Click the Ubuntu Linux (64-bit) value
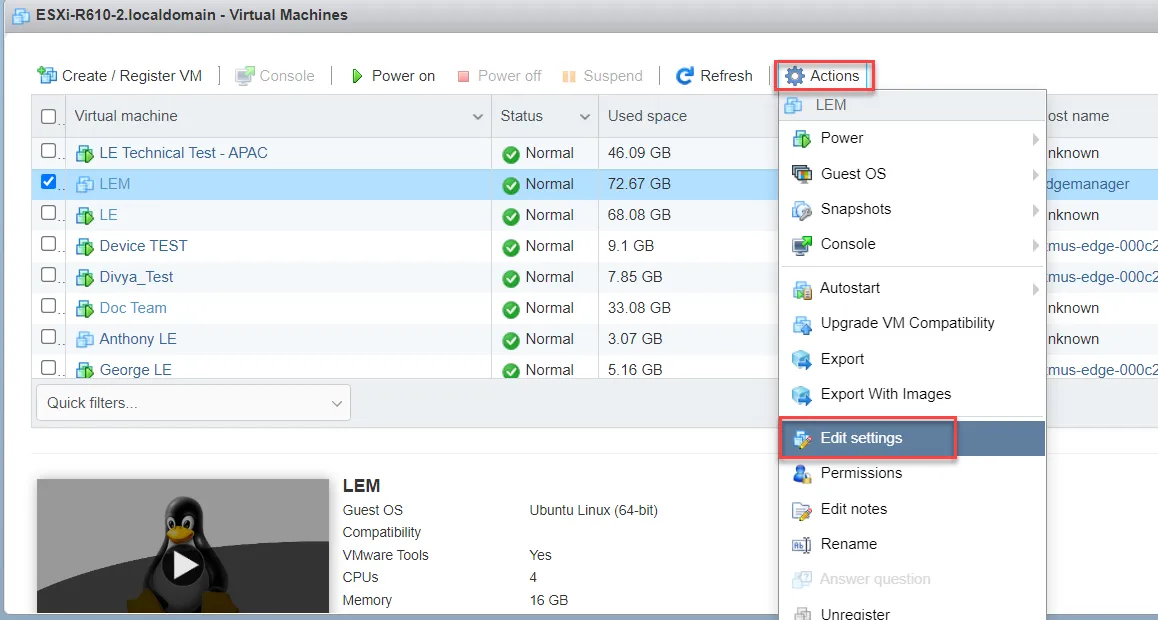The image size is (1158, 620). [594, 511]
